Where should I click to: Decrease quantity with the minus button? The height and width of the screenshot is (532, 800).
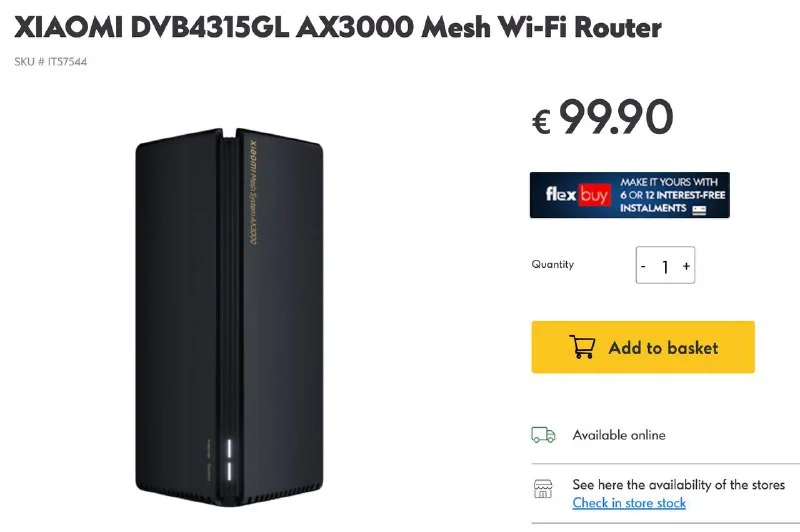pyautogui.click(x=643, y=266)
